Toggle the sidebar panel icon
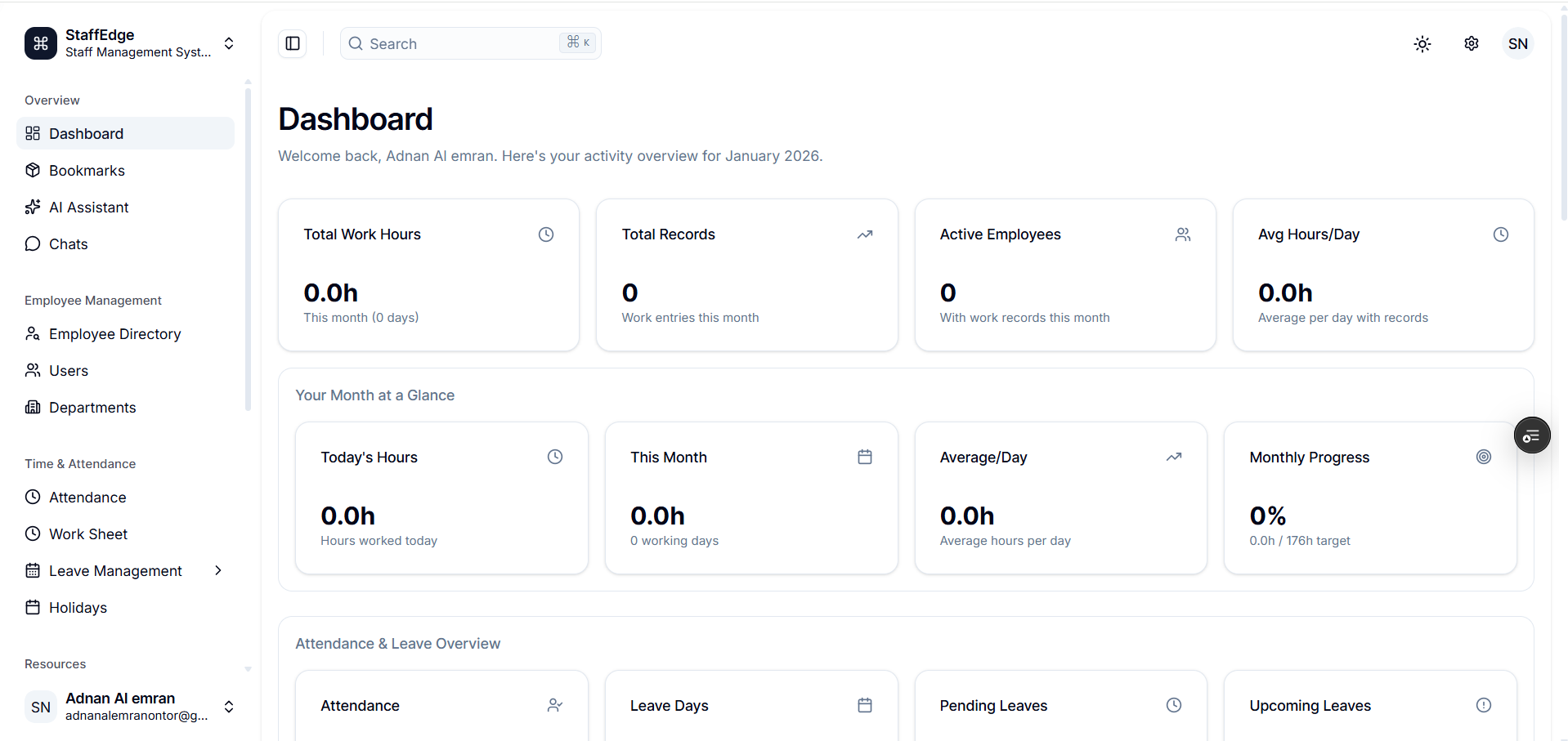This screenshot has width=1568, height=741. 293,43
